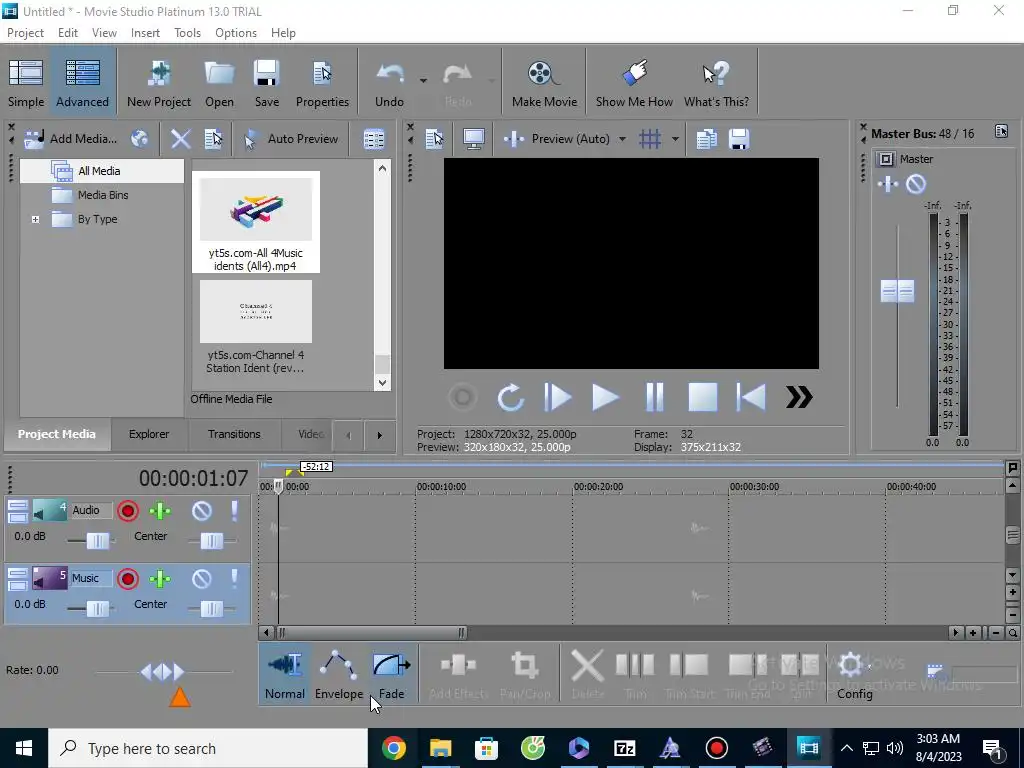Open timeline toolbar Config

[x=854, y=675]
